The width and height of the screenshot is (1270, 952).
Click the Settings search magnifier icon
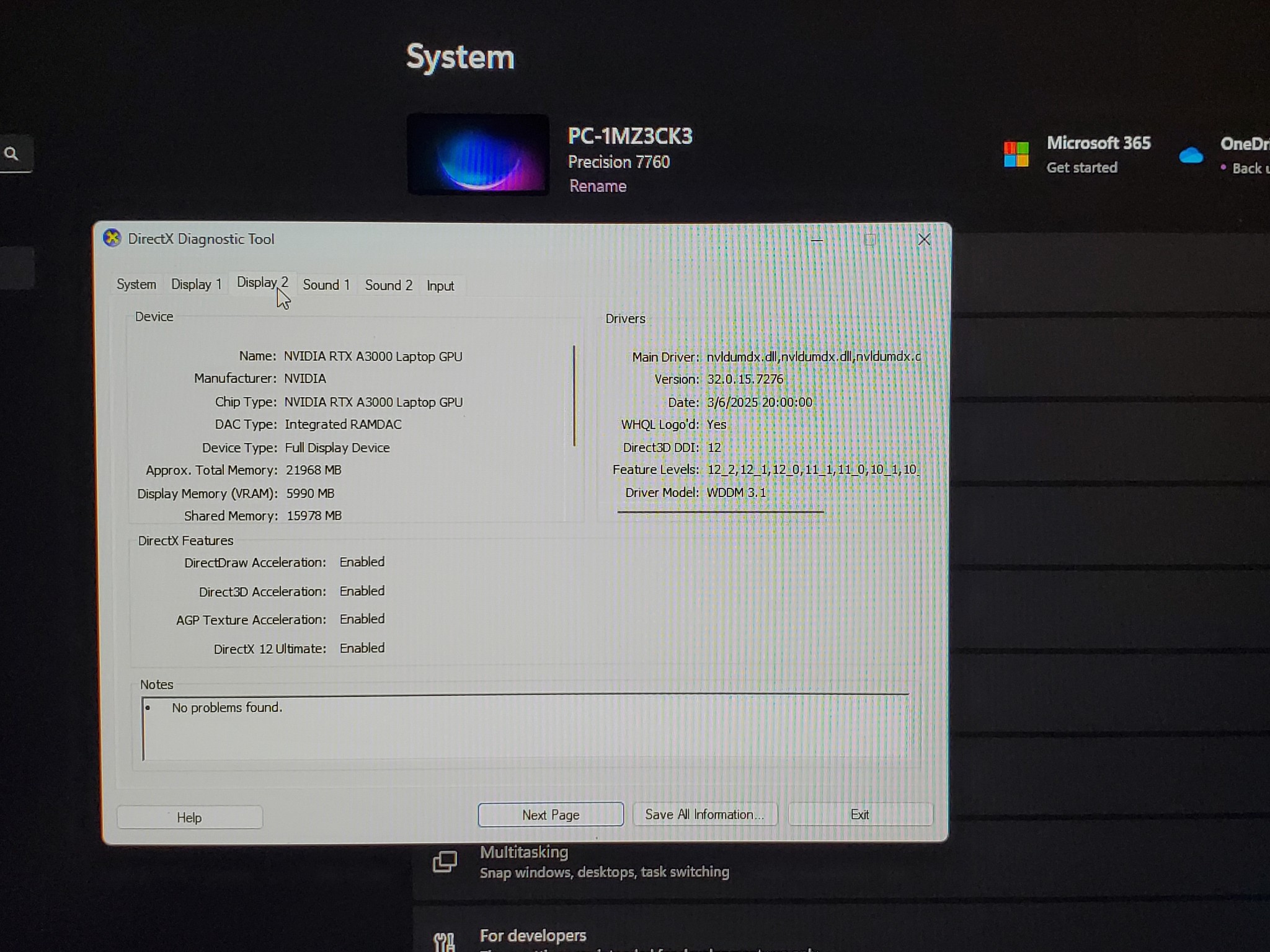(11, 154)
